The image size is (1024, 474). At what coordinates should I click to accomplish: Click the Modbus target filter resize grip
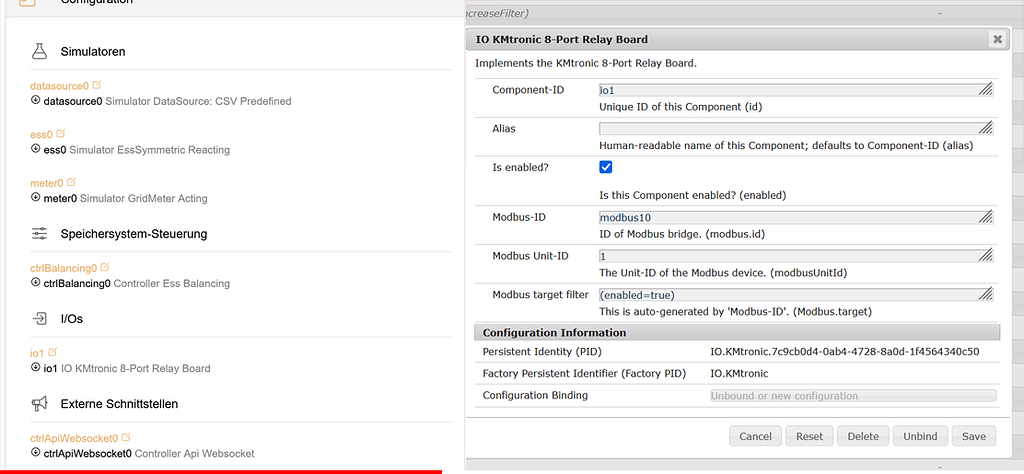[x=986, y=294]
